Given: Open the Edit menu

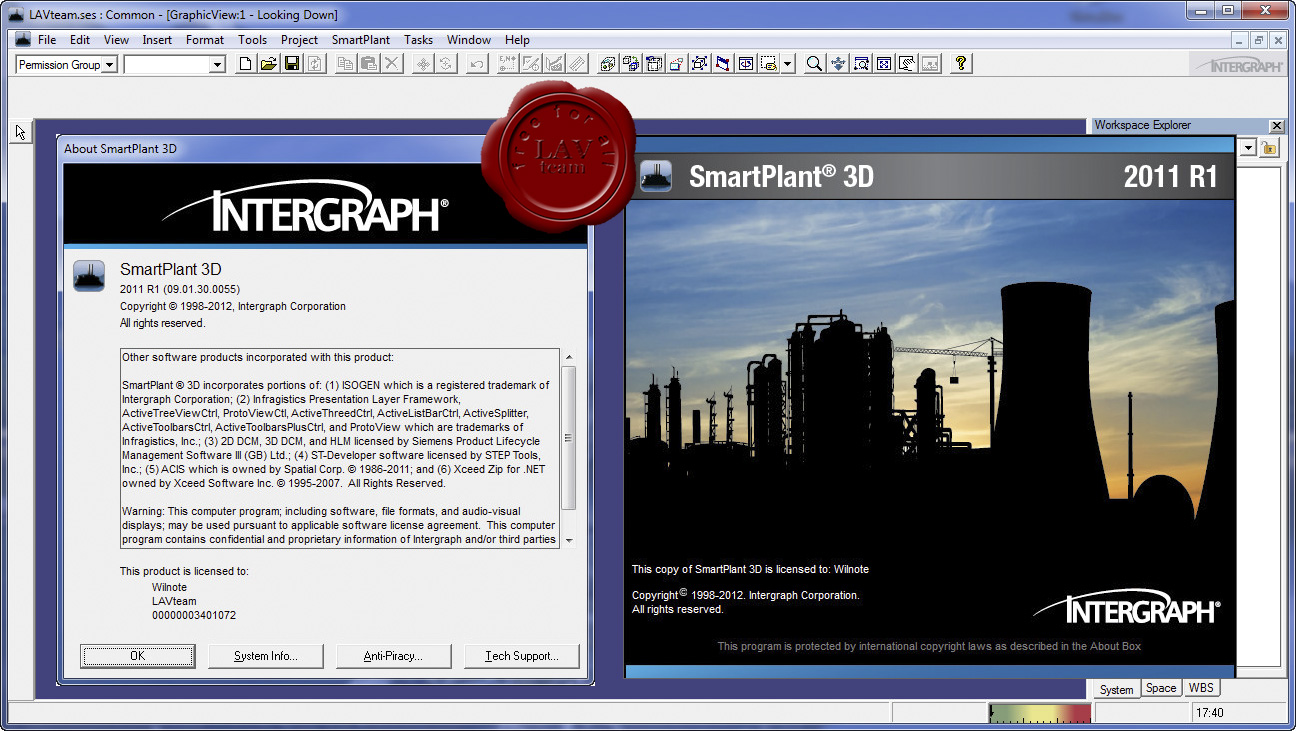Looking at the screenshot, I should (80, 40).
